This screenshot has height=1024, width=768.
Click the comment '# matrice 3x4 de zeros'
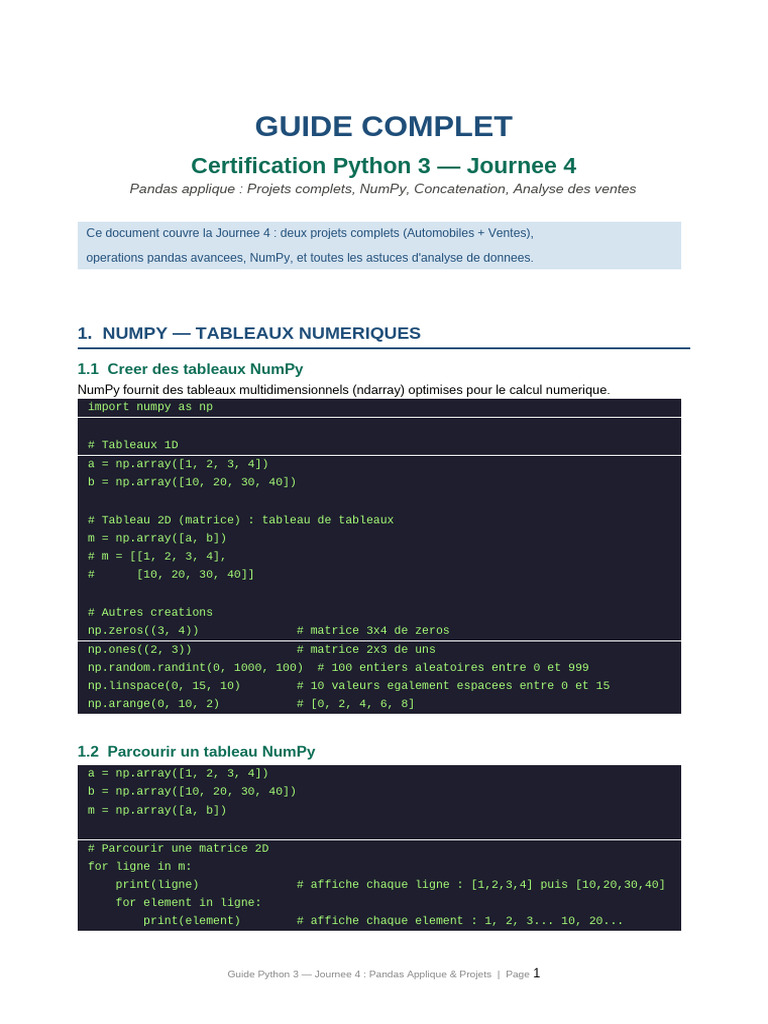[x=373, y=631]
